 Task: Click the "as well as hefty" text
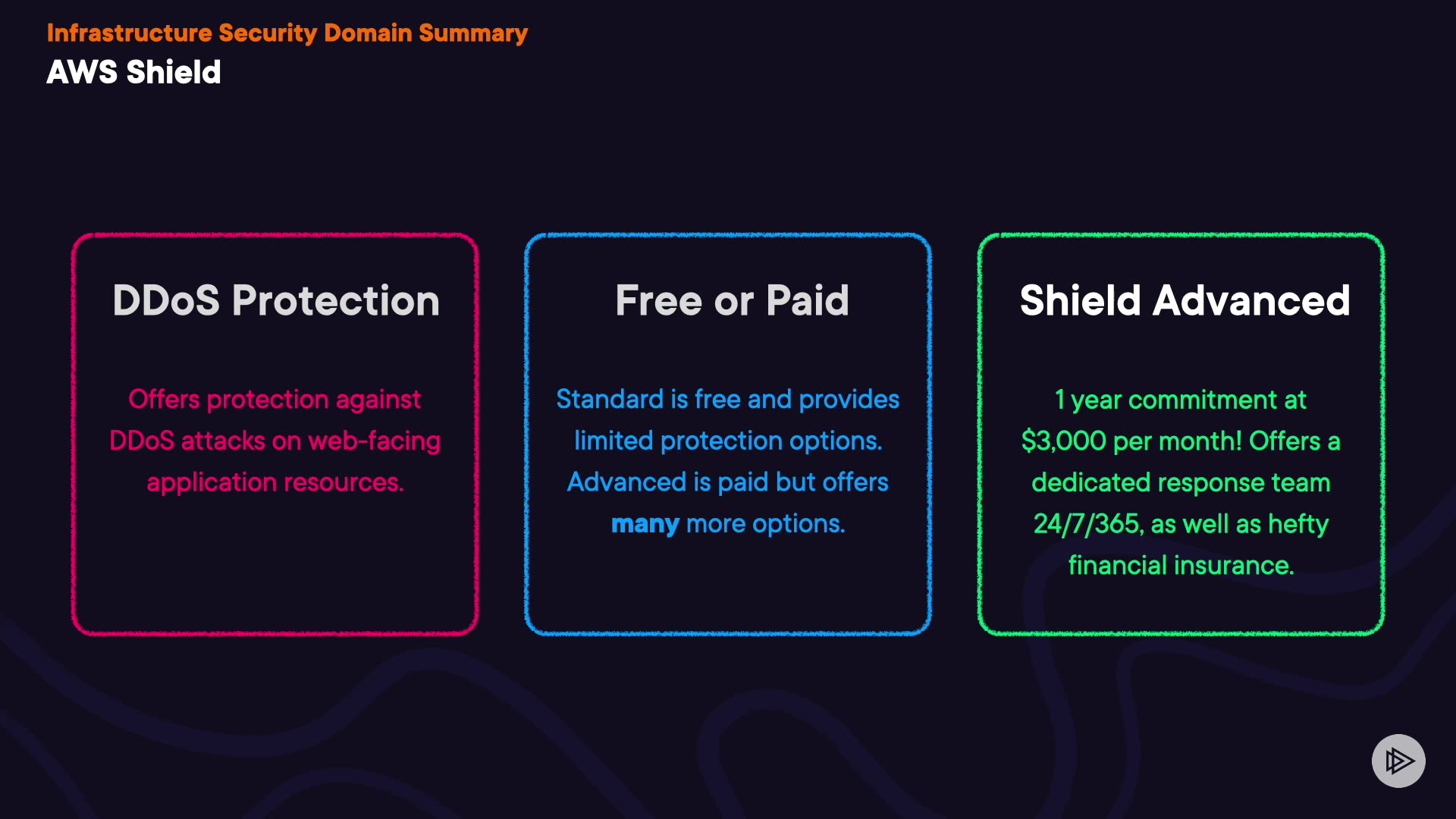pyautogui.click(x=1240, y=524)
